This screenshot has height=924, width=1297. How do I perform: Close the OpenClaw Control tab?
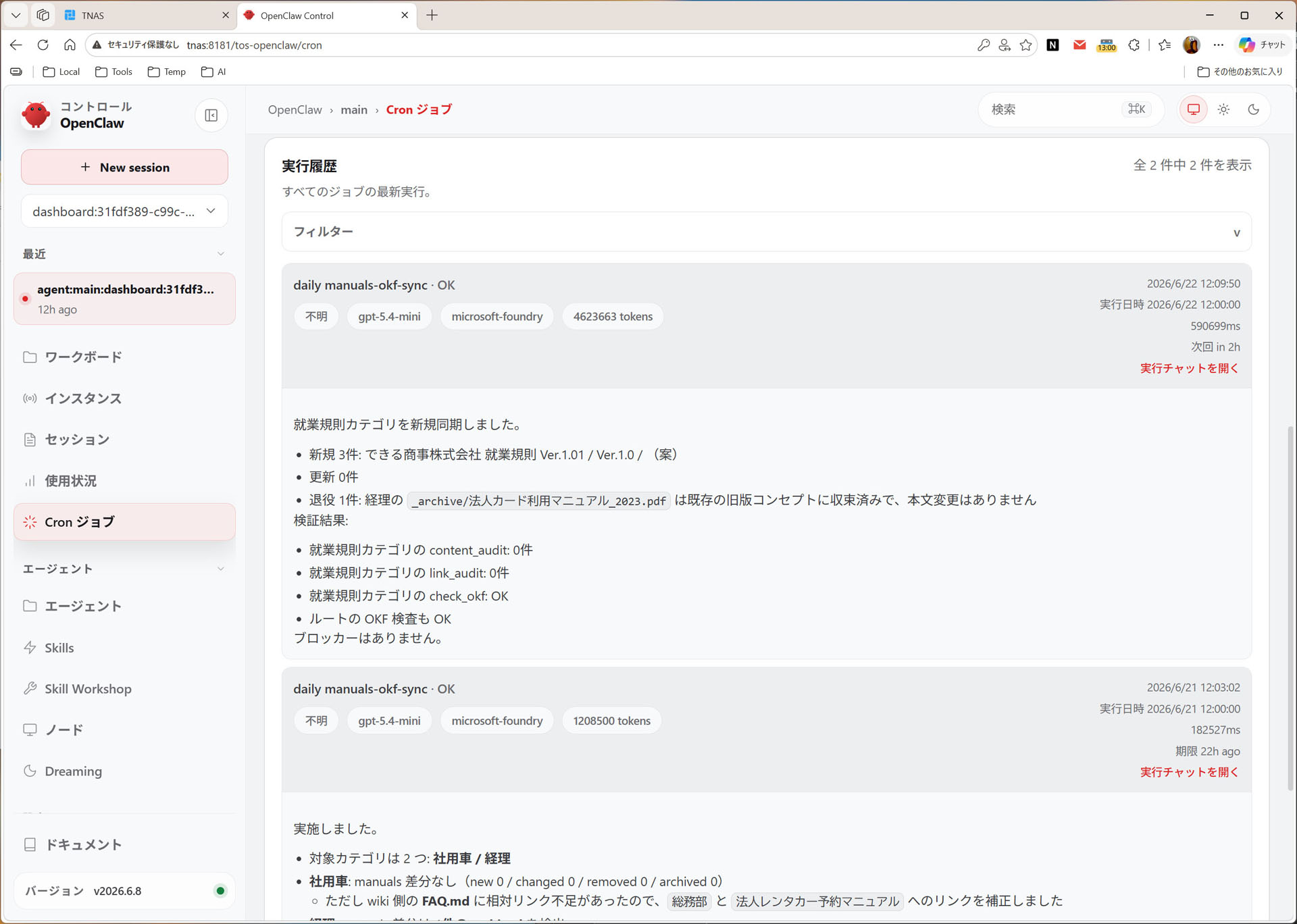(x=404, y=15)
